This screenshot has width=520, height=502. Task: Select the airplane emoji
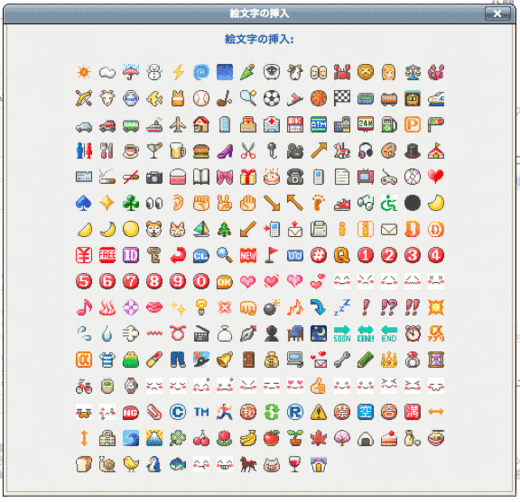pyautogui.click(x=178, y=125)
